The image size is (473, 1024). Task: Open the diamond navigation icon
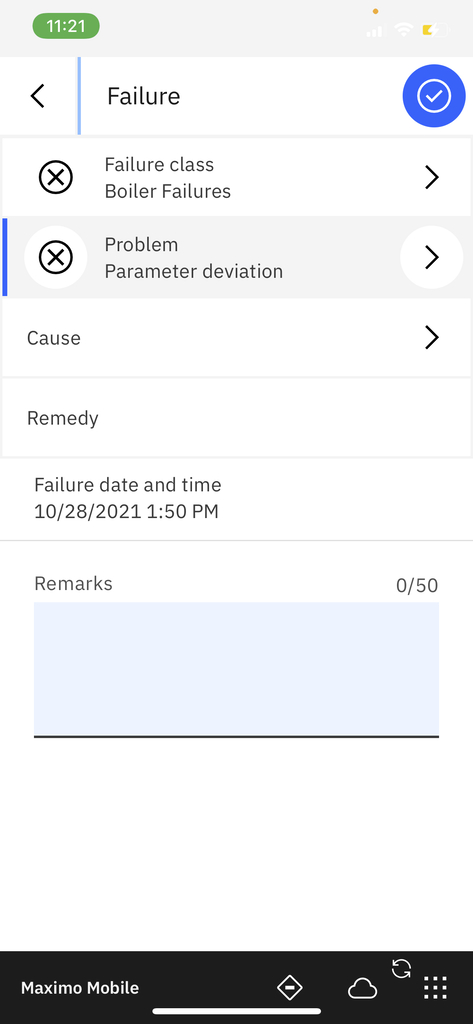click(289, 987)
